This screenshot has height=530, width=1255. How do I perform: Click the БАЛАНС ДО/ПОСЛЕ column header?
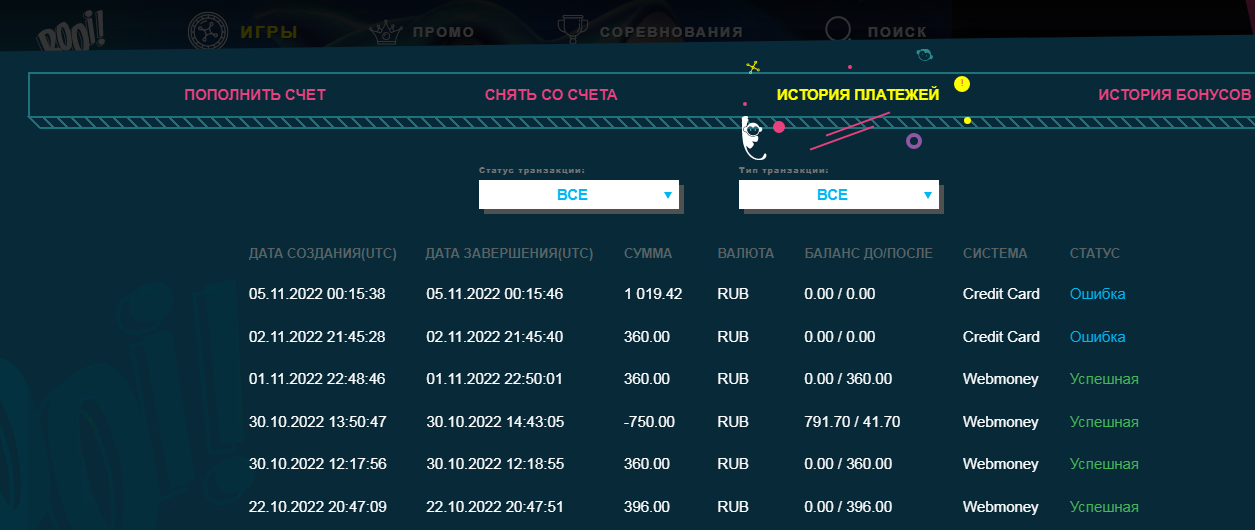coord(869,254)
